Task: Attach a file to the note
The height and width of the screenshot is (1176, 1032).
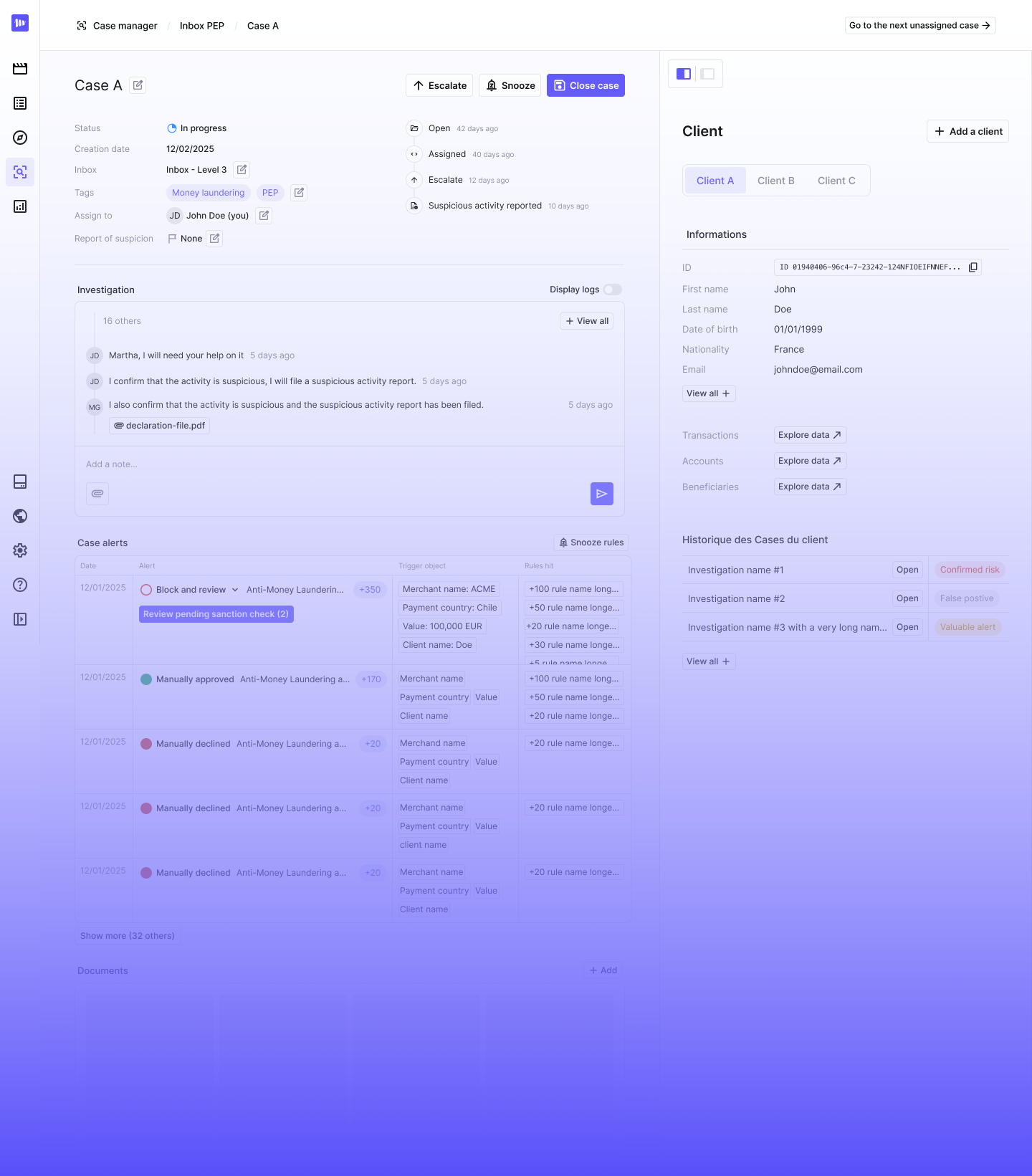Action: [x=97, y=494]
